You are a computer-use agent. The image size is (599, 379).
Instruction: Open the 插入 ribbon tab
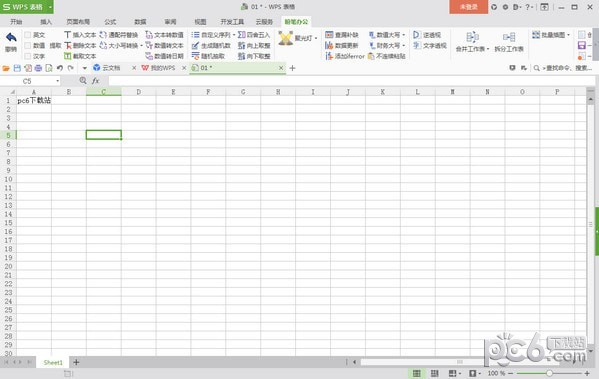[x=46, y=22]
